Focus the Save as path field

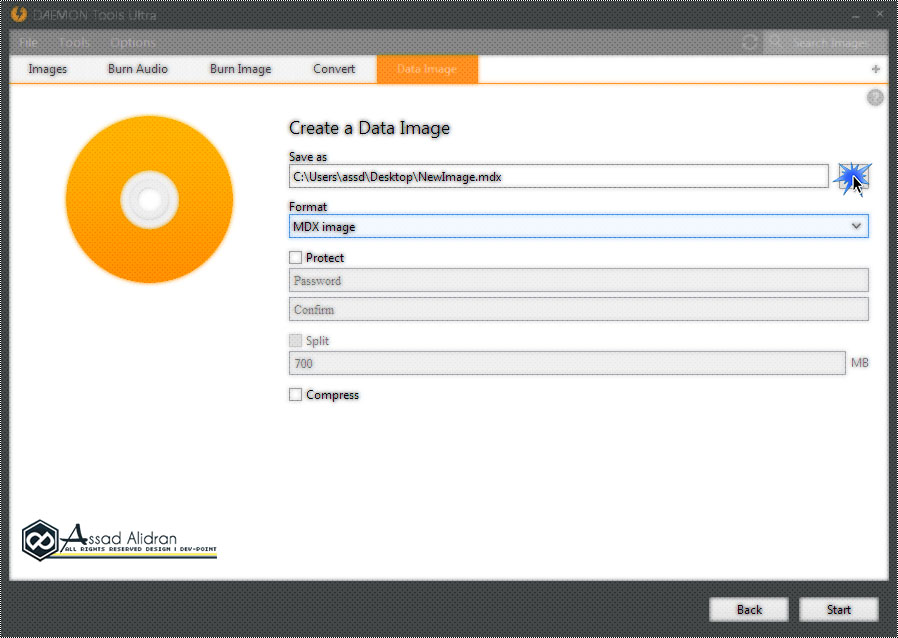(x=558, y=176)
